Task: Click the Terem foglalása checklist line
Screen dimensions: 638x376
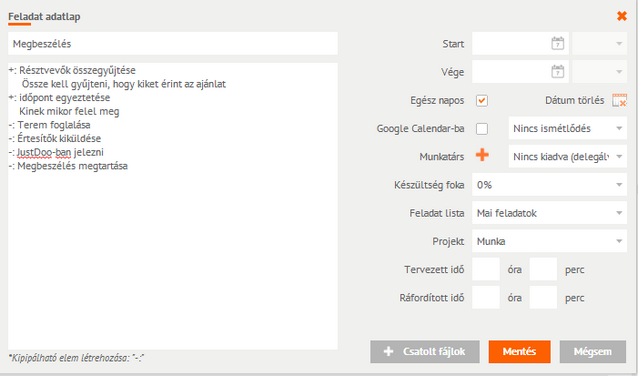Action: (x=50, y=125)
